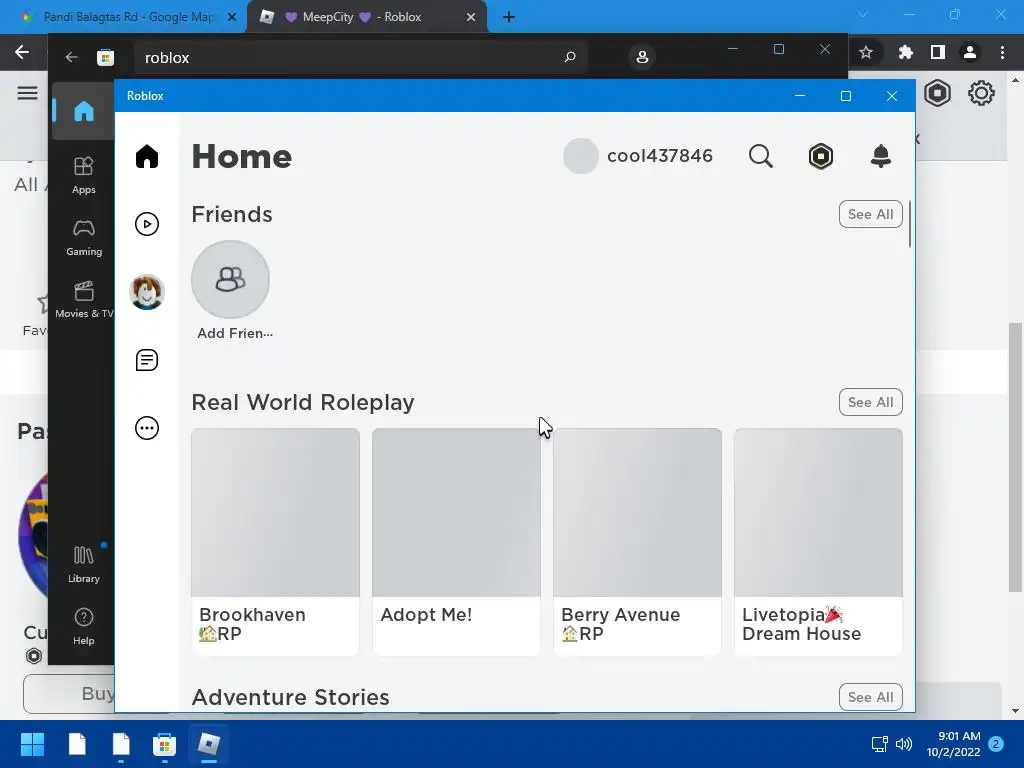Screen dimensions: 1024x768
Task: Open the Discover play icon in Roblox sidebar
Action: pos(147,224)
